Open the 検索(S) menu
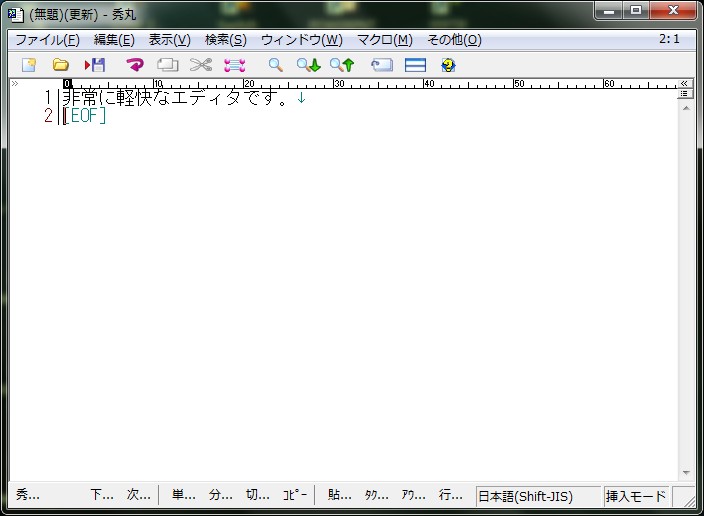The image size is (704, 516). click(x=226, y=40)
